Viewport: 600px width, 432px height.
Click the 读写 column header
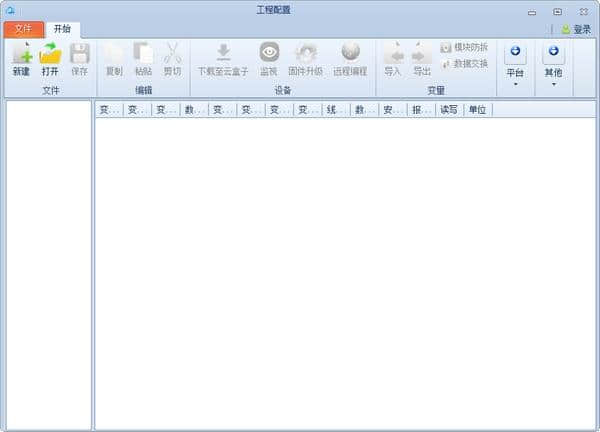449,109
